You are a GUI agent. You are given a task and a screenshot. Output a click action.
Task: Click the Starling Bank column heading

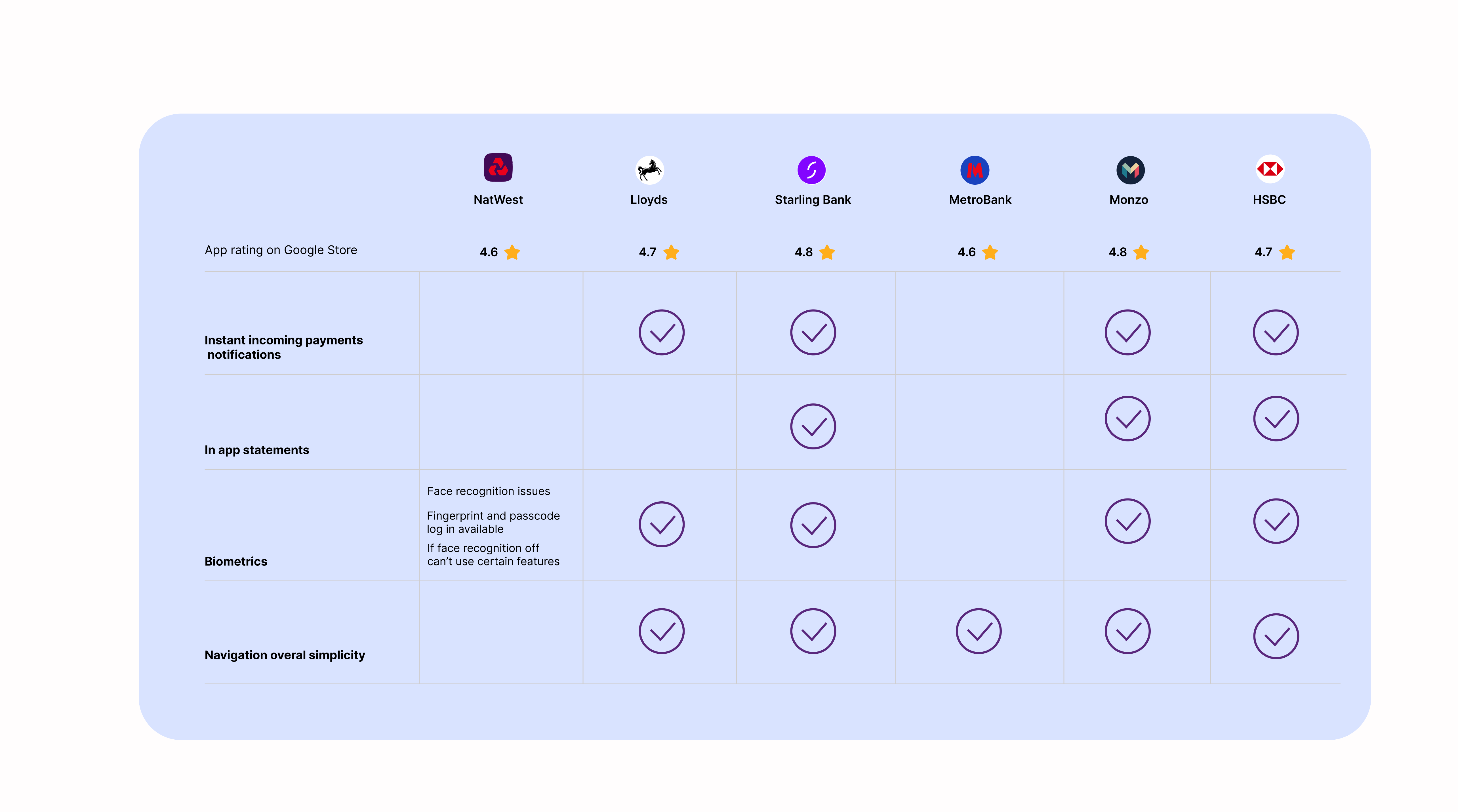click(813, 200)
